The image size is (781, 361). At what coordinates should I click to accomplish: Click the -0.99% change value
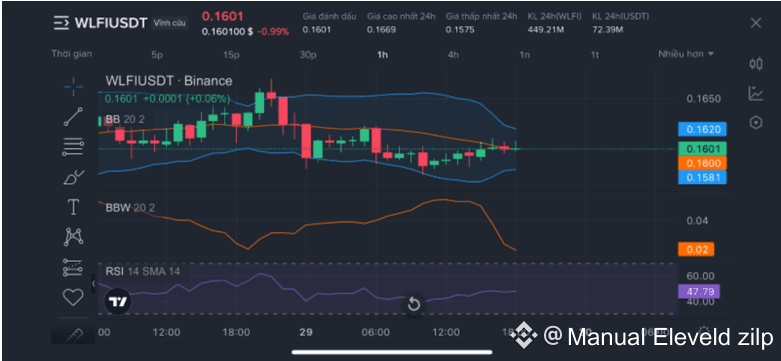(273, 32)
